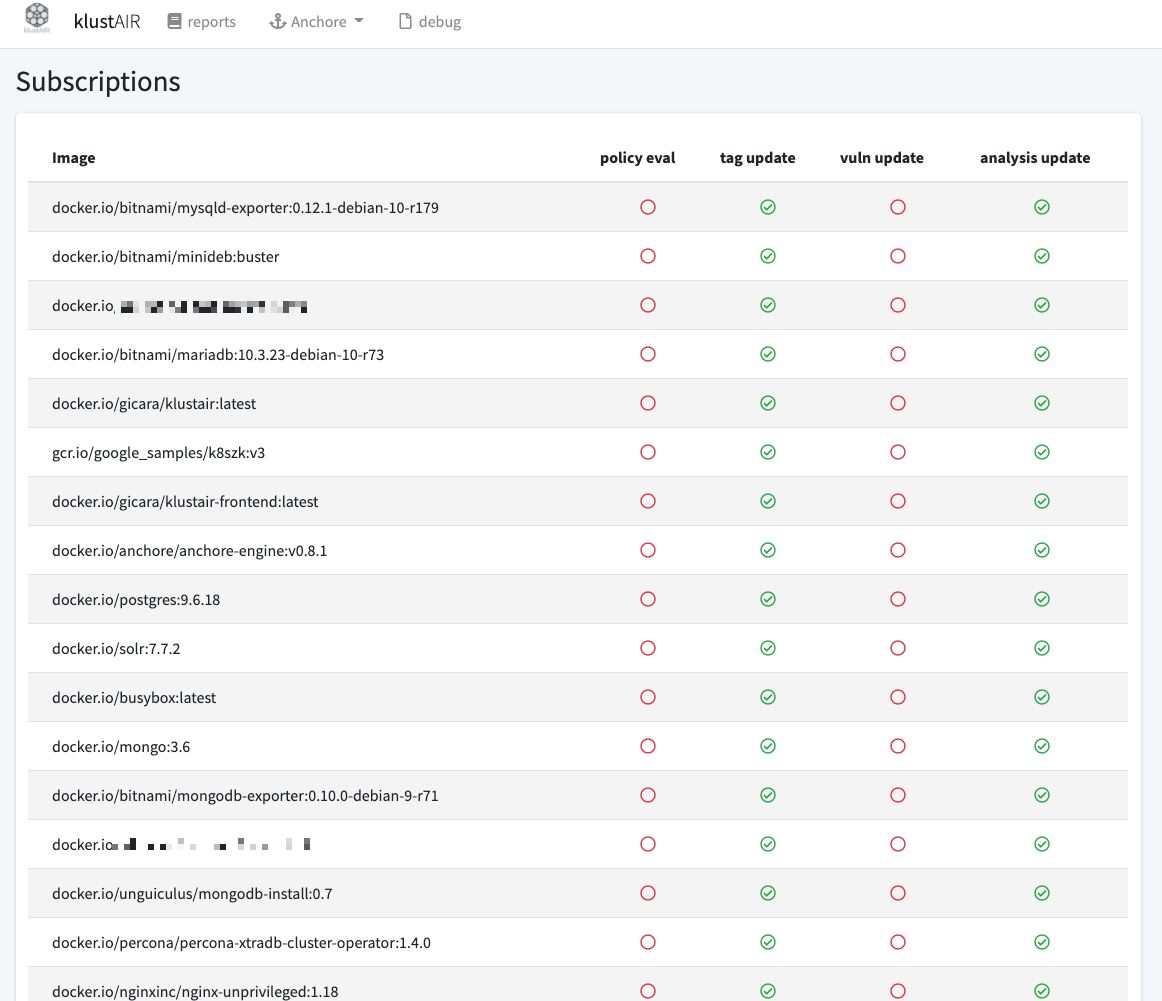Click vuln update circle for mysqld-exporter image
The image size is (1162, 1001).
[897, 207]
